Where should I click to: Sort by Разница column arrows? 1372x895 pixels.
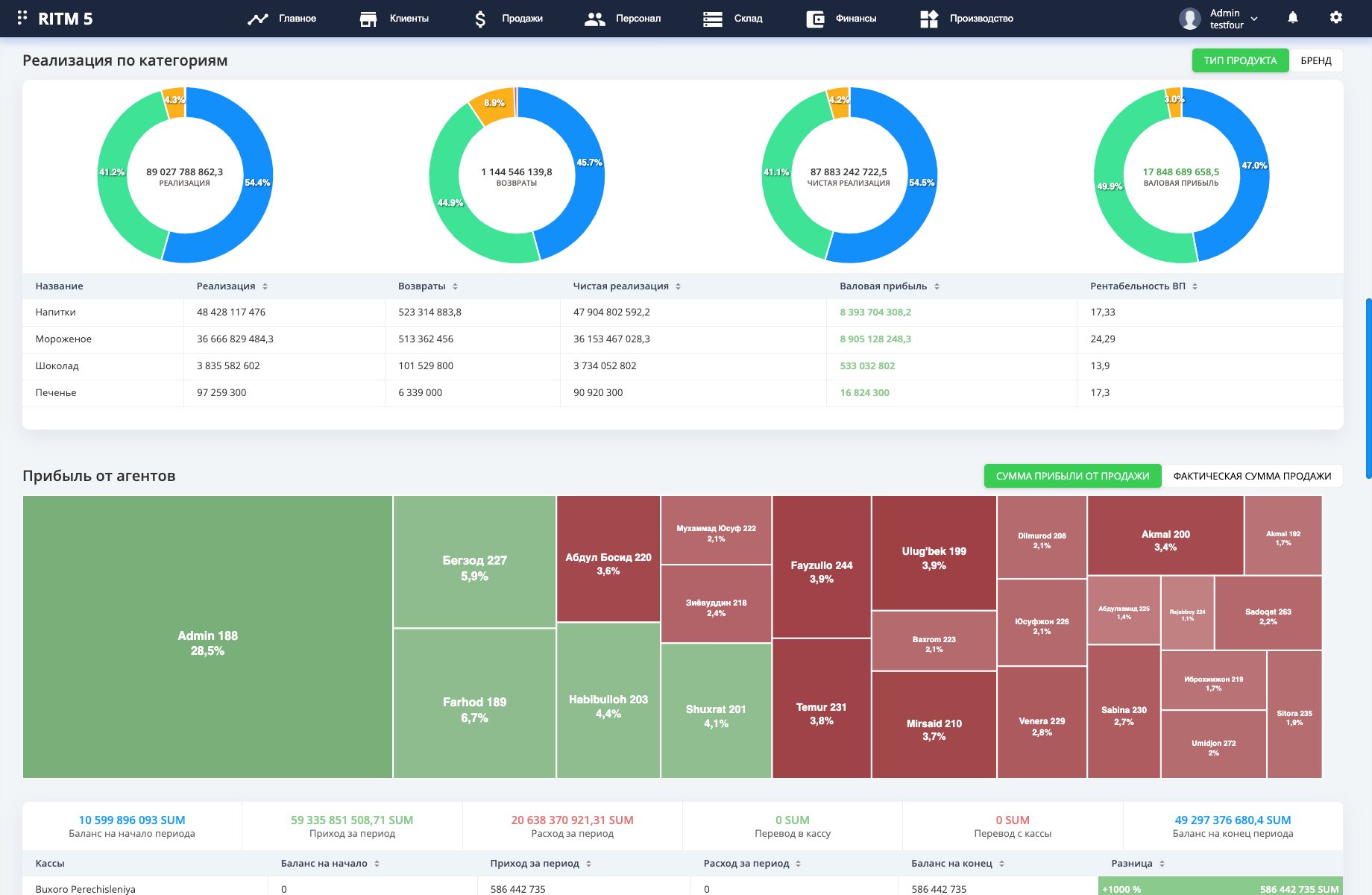(1162, 864)
